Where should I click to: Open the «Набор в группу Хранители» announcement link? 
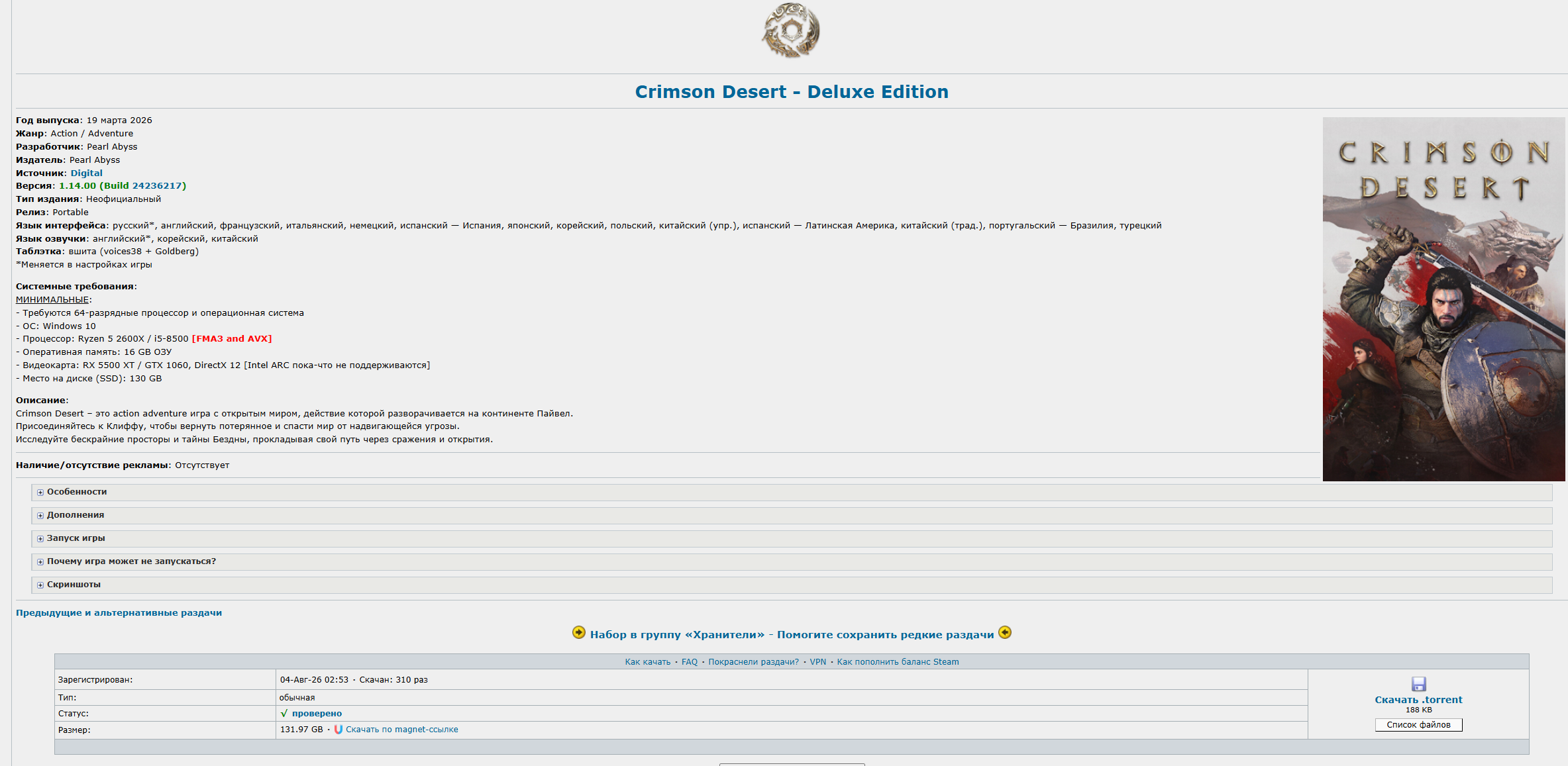click(792, 635)
